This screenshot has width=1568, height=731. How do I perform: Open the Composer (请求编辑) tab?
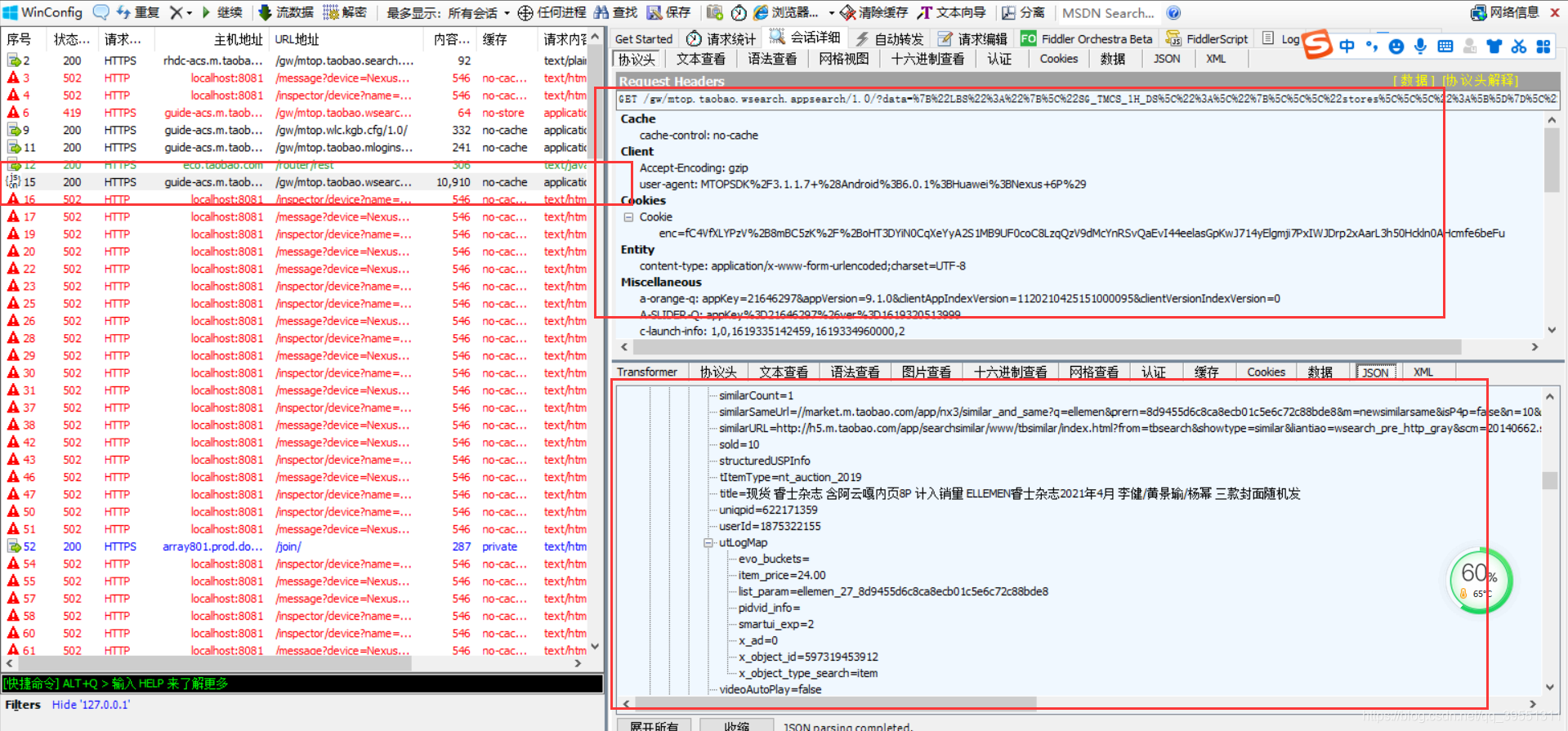click(x=972, y=38)
